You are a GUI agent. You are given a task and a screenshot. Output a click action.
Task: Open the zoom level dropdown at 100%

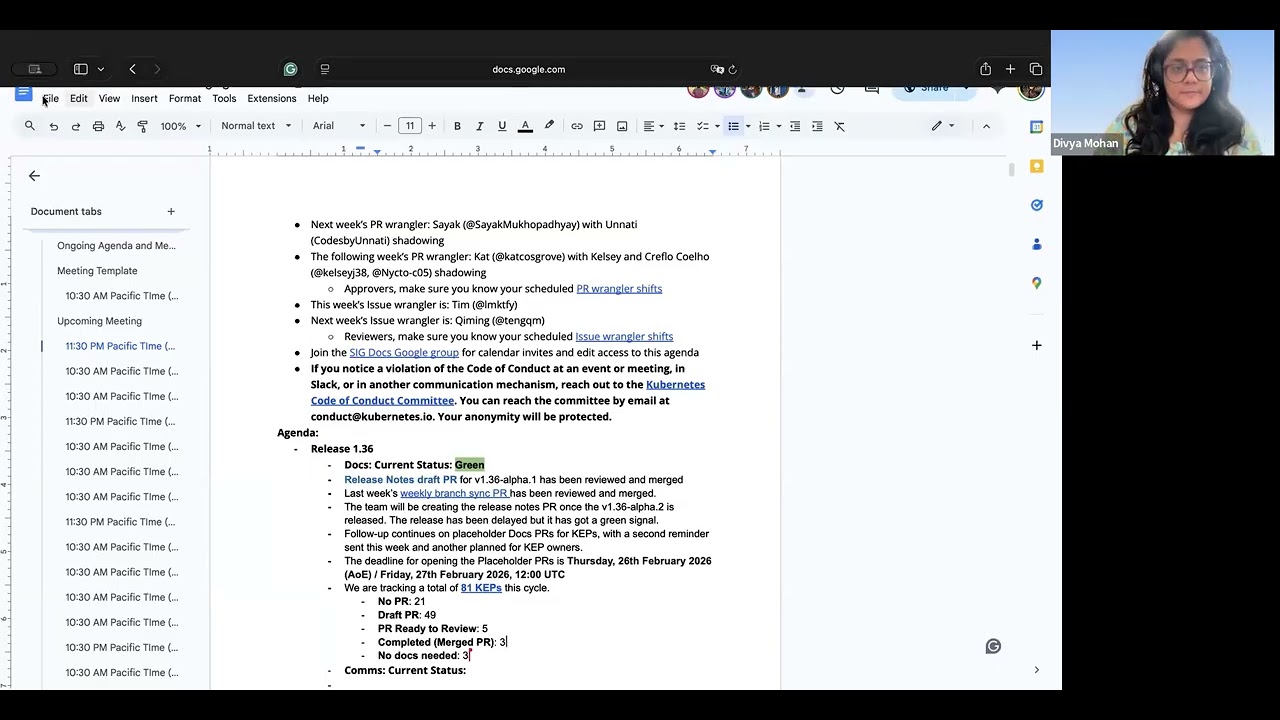181,126
